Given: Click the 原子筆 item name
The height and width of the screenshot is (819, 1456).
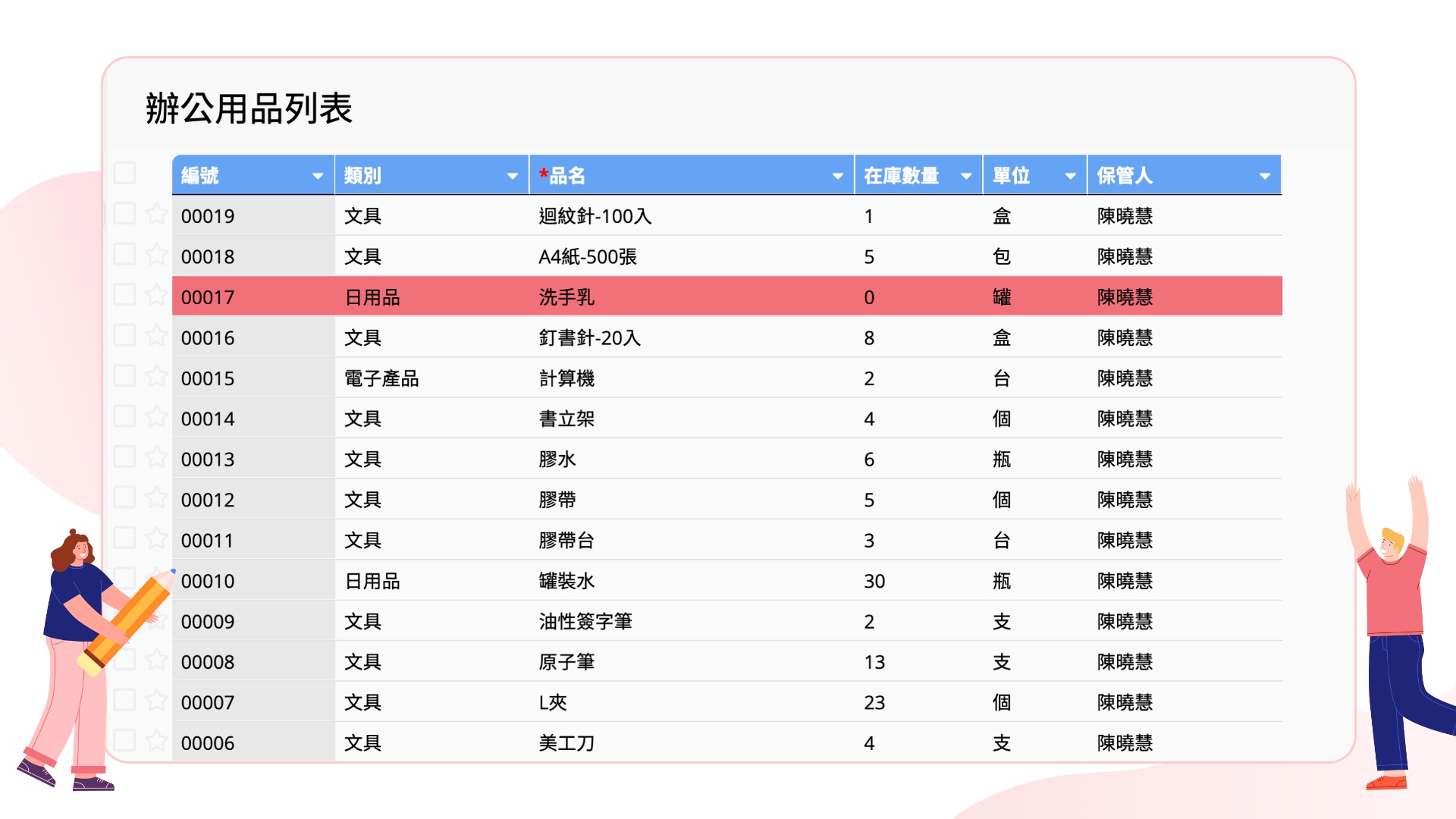Looking at the screenshot, I should (566, 662).
